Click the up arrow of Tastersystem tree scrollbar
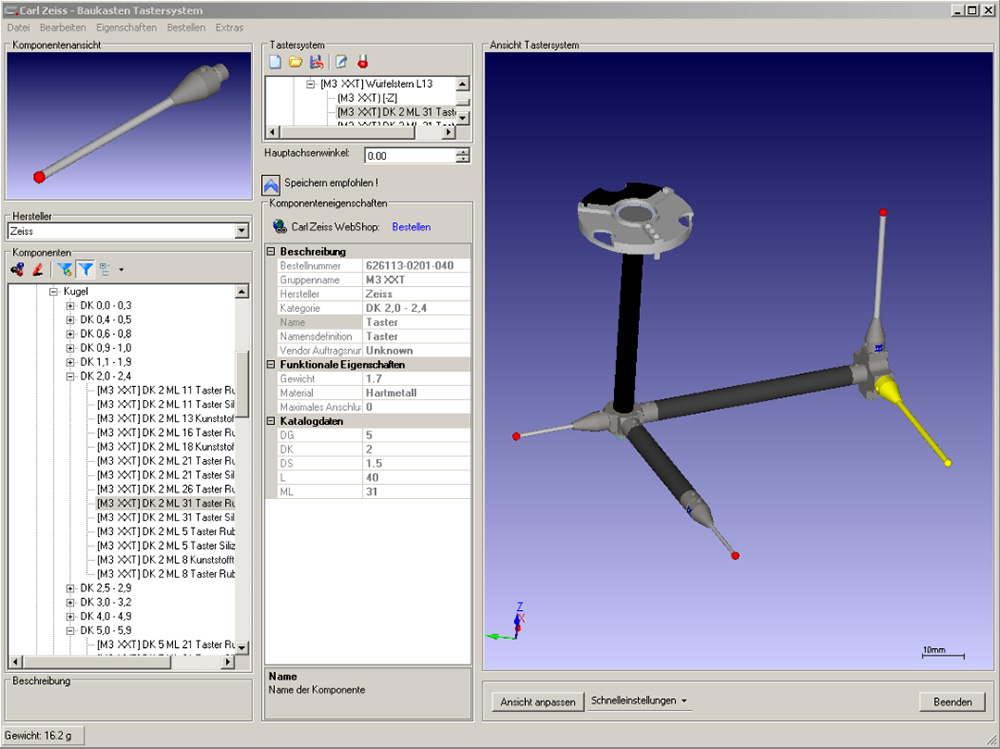This screenshot has width=1000, height=749. 463,84
